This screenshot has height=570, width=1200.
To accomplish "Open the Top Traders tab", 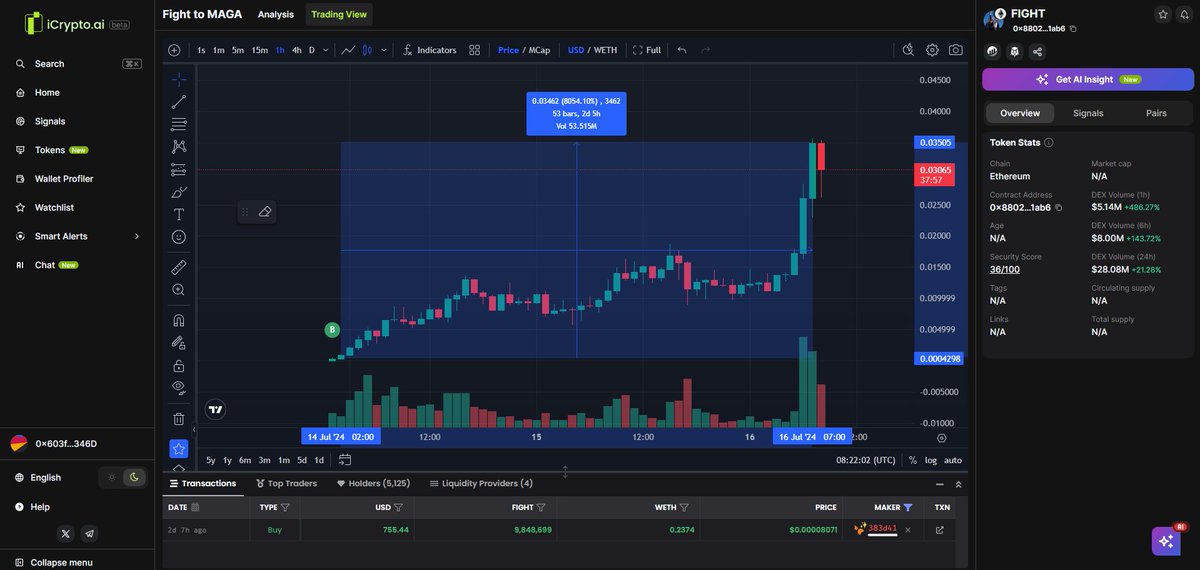I will (286, 483).
